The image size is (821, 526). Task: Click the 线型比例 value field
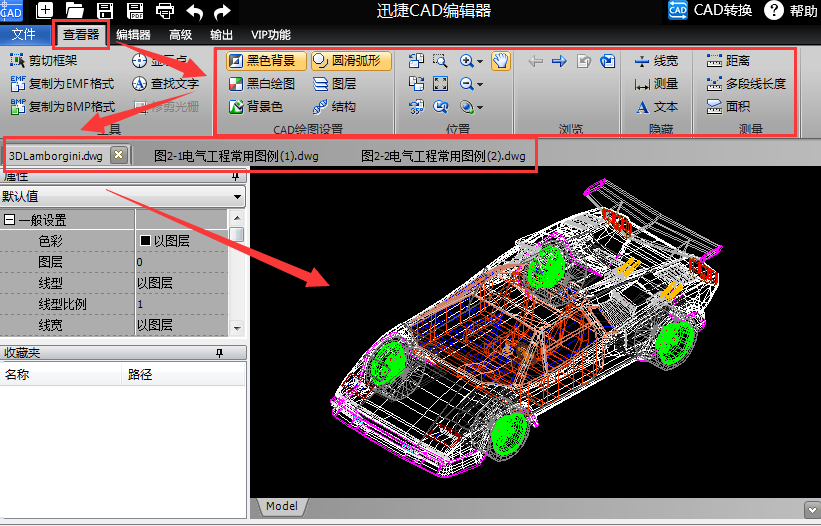(x=182, y=304)
